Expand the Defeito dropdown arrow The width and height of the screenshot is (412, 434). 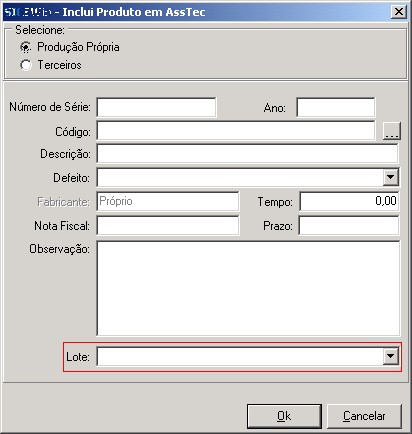[391, 177]
